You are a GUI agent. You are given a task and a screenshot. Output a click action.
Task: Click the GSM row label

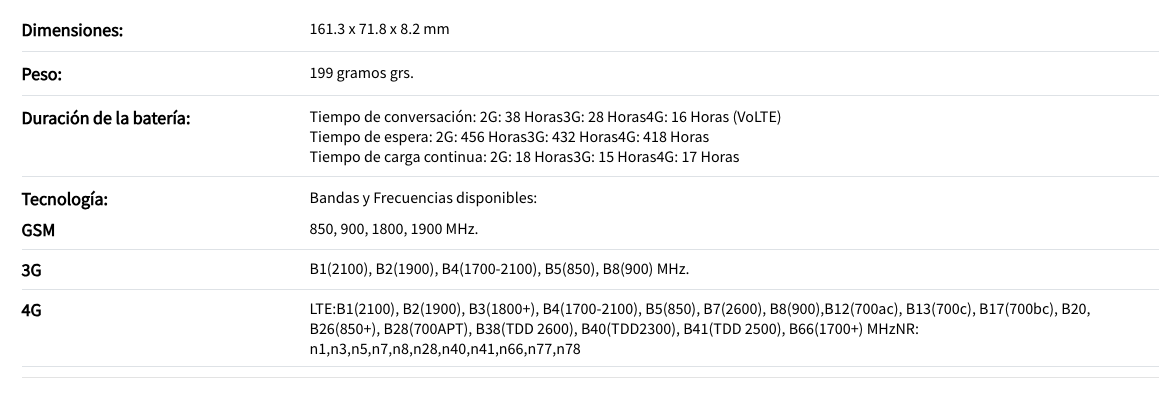pos(38,230)
